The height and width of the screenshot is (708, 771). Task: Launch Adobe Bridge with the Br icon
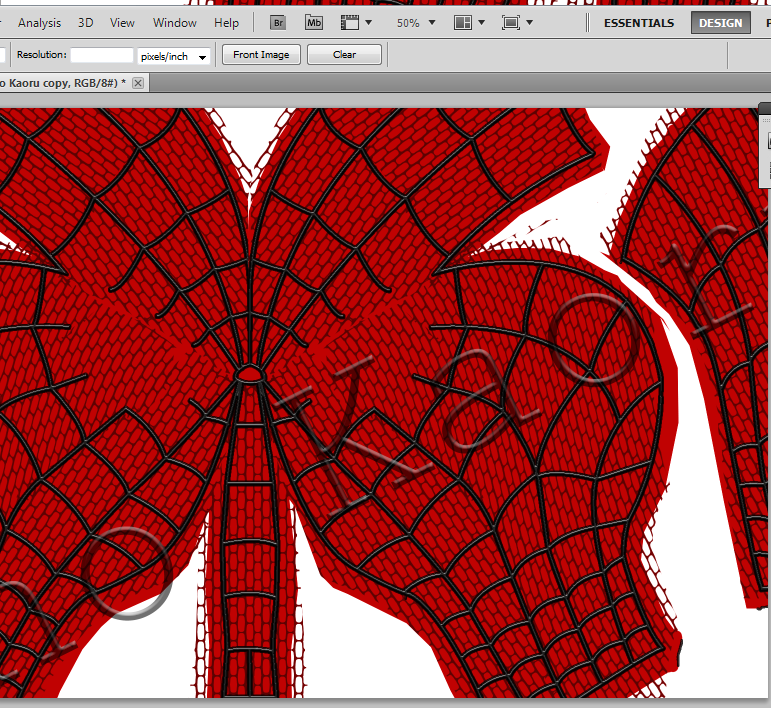[x=278, y=23]
